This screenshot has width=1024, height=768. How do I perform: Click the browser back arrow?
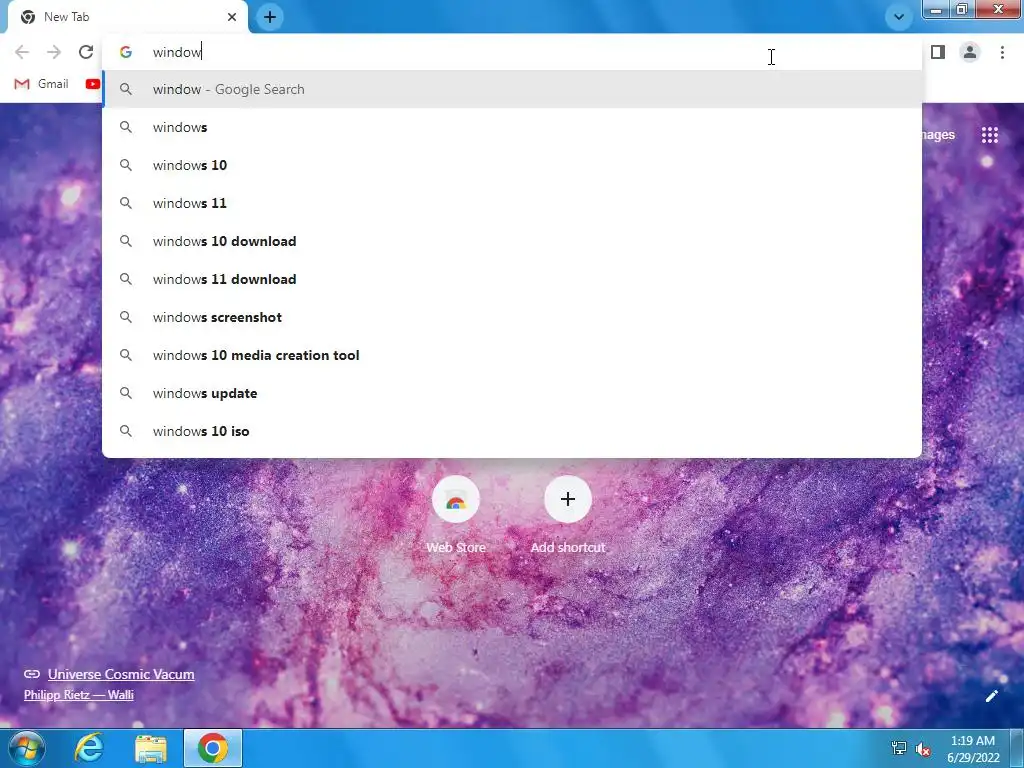[x=22, y=52]
